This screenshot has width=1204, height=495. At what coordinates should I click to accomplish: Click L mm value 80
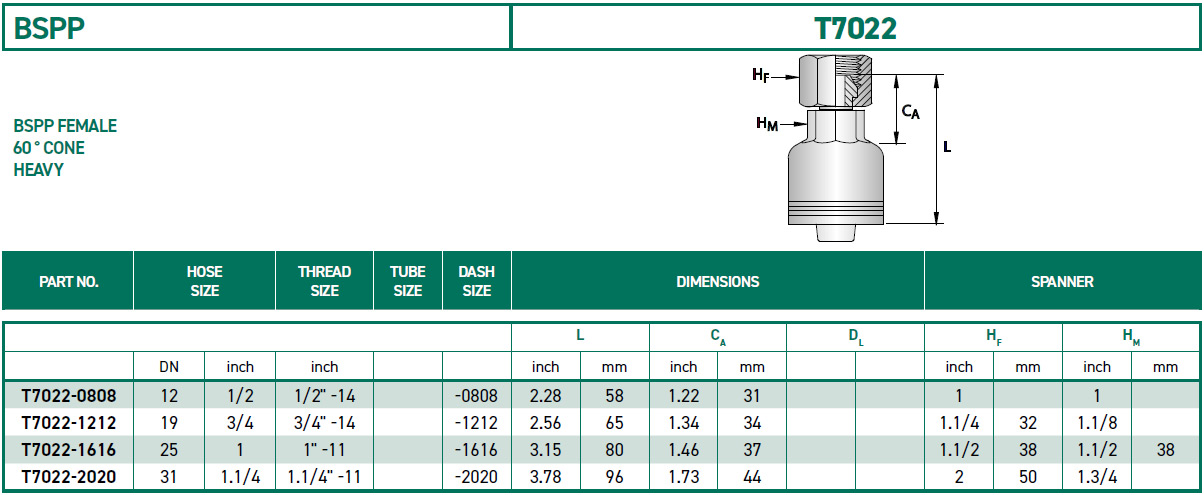614,450
